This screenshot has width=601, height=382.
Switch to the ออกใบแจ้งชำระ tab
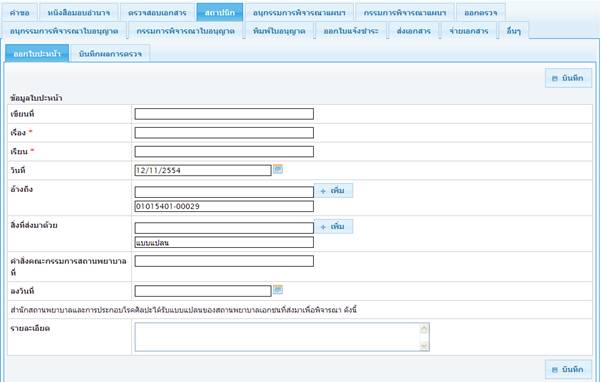351,31
